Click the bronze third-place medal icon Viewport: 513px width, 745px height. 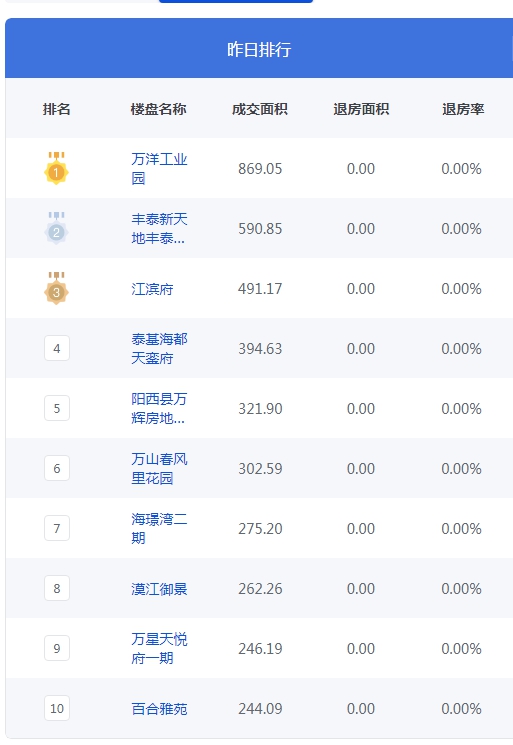[x=57, y=288]
